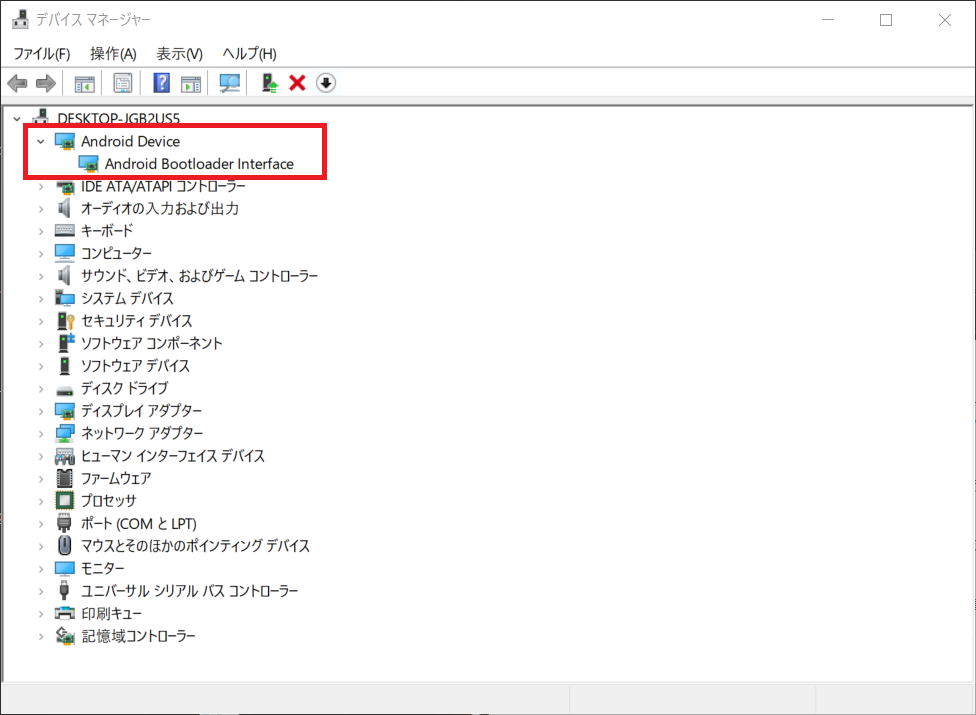
Task: Scan for hardware changes via monitor icon
Action: point(230,83)
